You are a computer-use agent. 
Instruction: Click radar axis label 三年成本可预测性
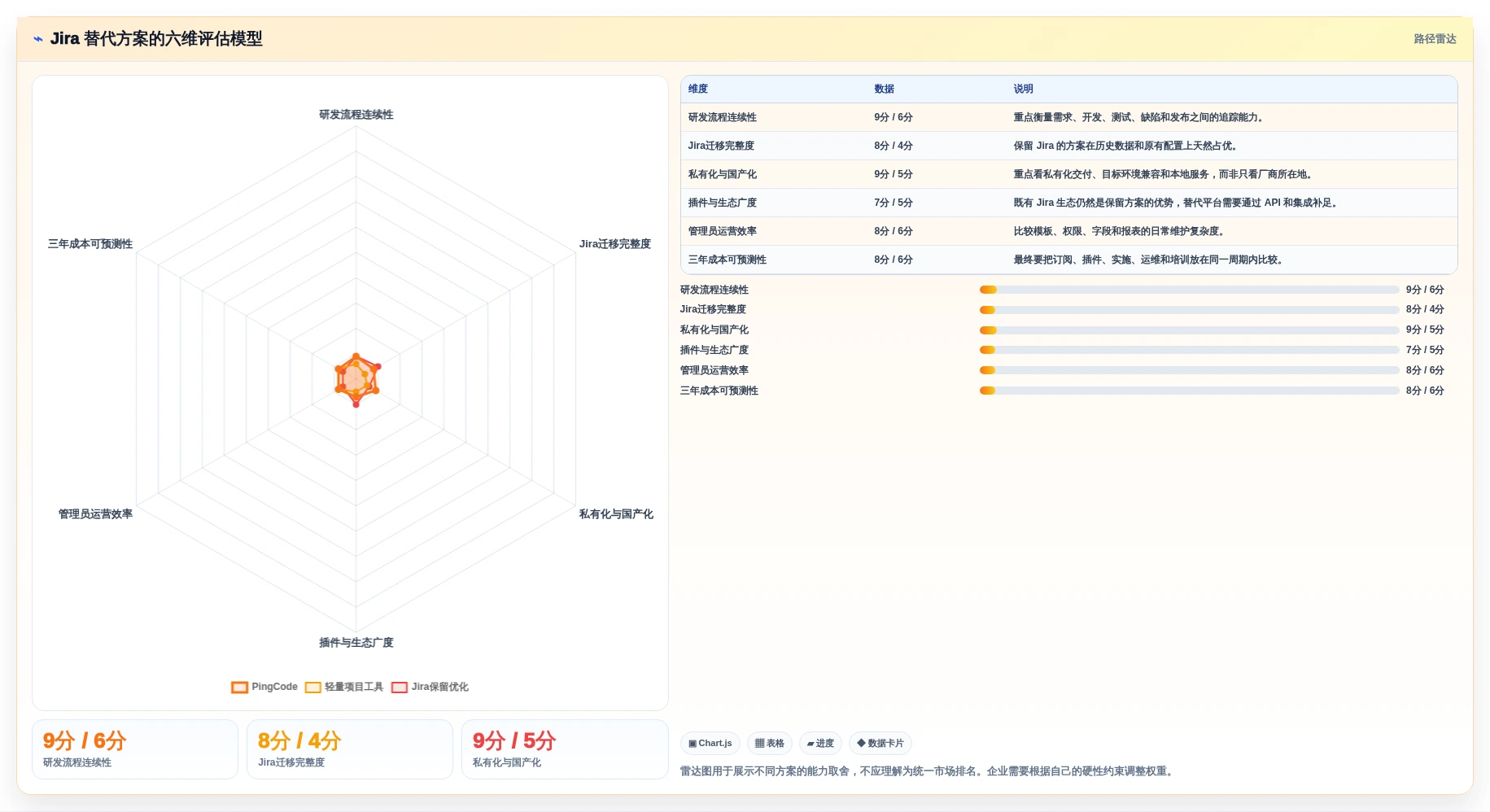[x=90, y=244]
